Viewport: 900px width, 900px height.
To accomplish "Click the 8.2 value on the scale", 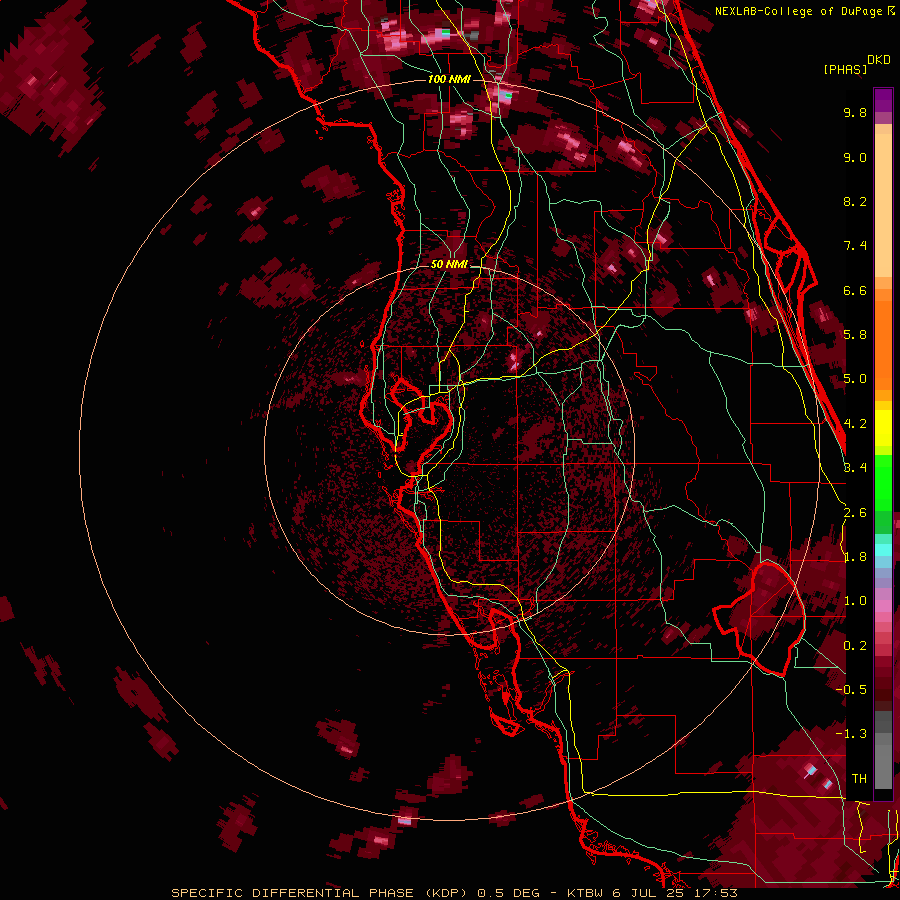I will coord(855,201).
